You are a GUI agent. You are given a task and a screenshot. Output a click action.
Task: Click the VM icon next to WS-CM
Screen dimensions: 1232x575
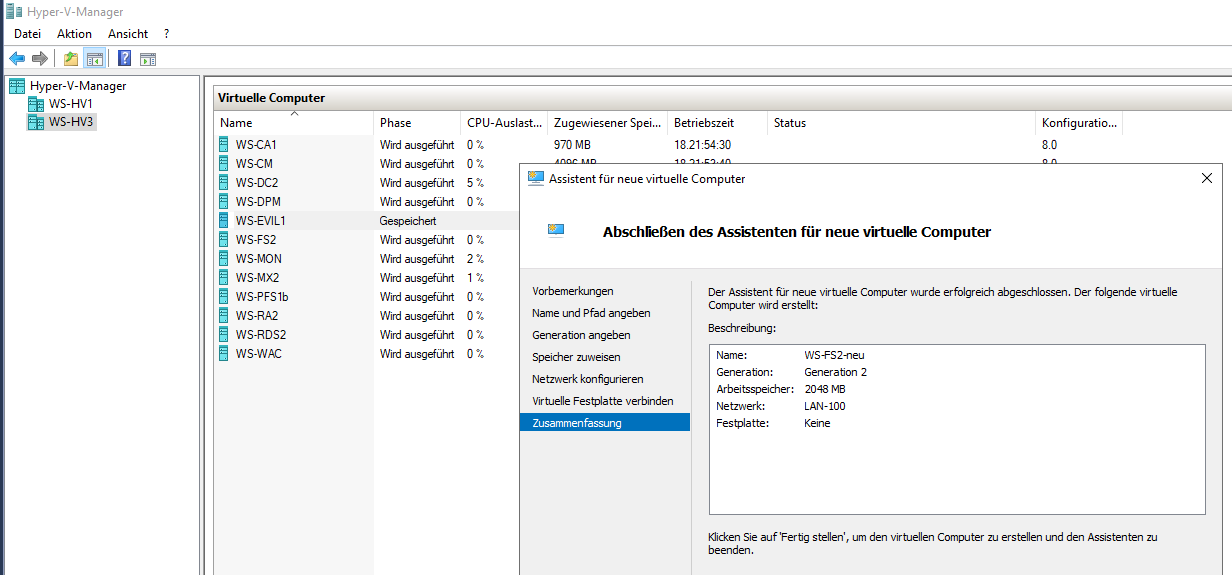[x=224, y=163]
